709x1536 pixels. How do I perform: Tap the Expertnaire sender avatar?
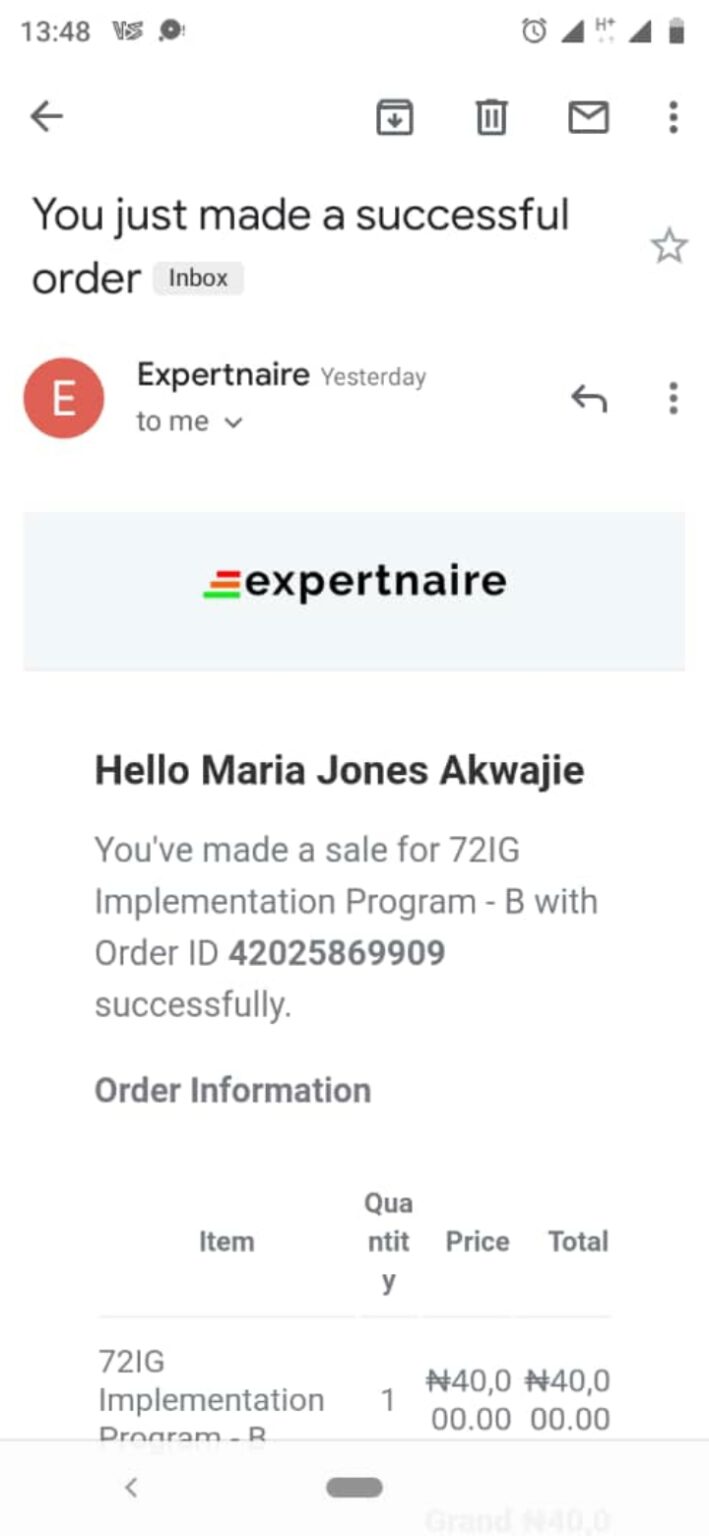point(63,398)
